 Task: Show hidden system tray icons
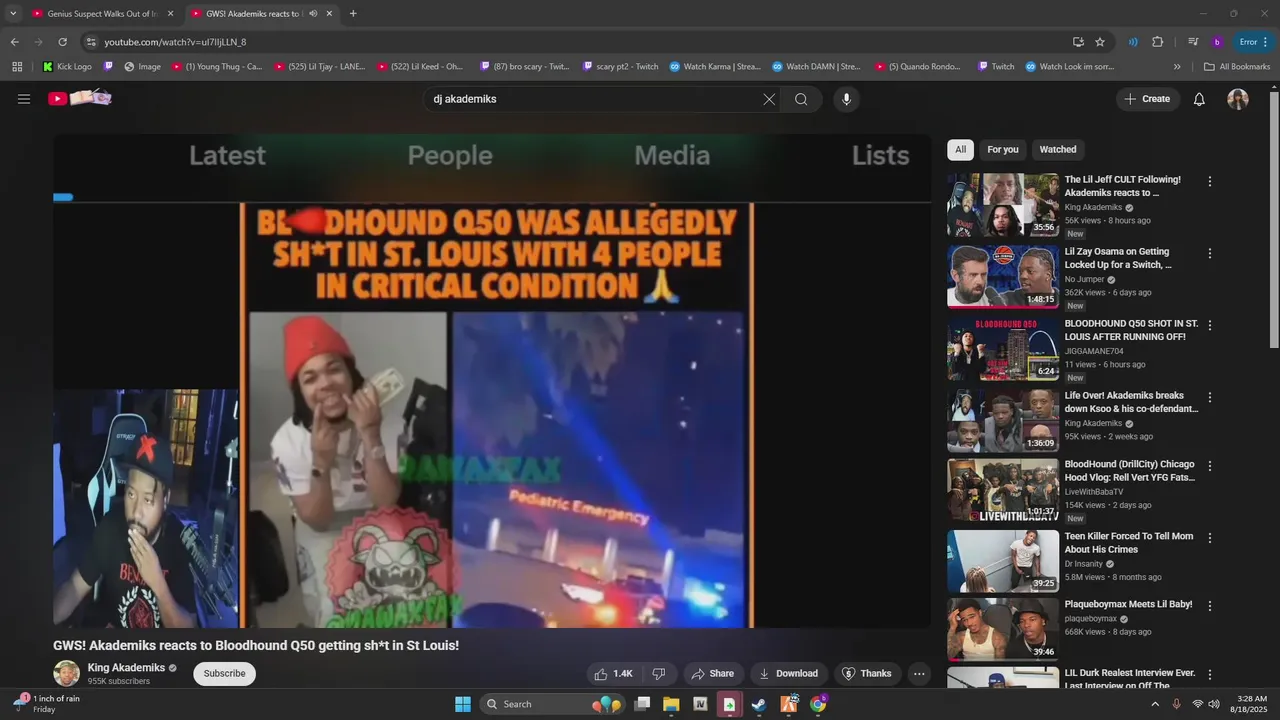[x=1155, y=704]
